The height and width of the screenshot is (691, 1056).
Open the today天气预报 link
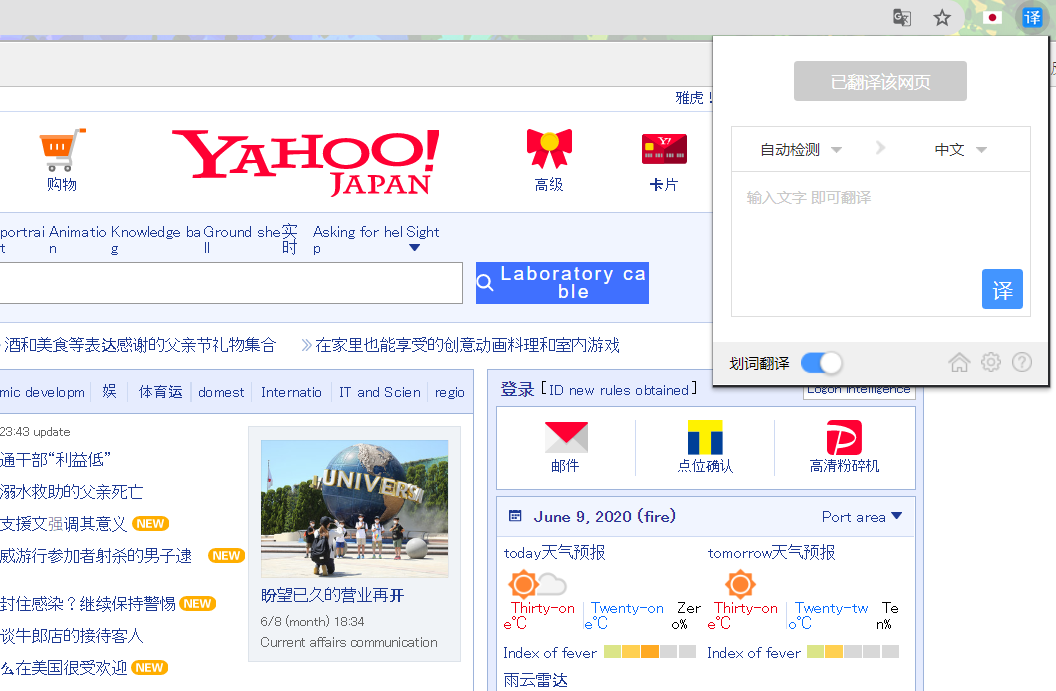click(x=554, y=553)
